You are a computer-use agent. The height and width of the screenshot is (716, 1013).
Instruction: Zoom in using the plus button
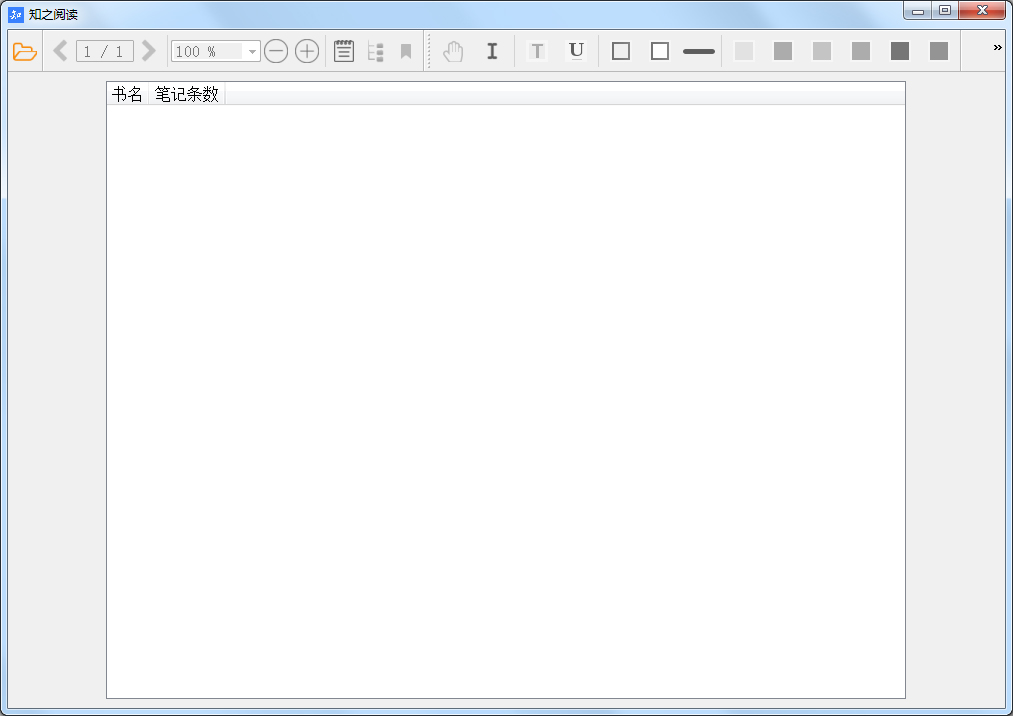coord(307,51)
